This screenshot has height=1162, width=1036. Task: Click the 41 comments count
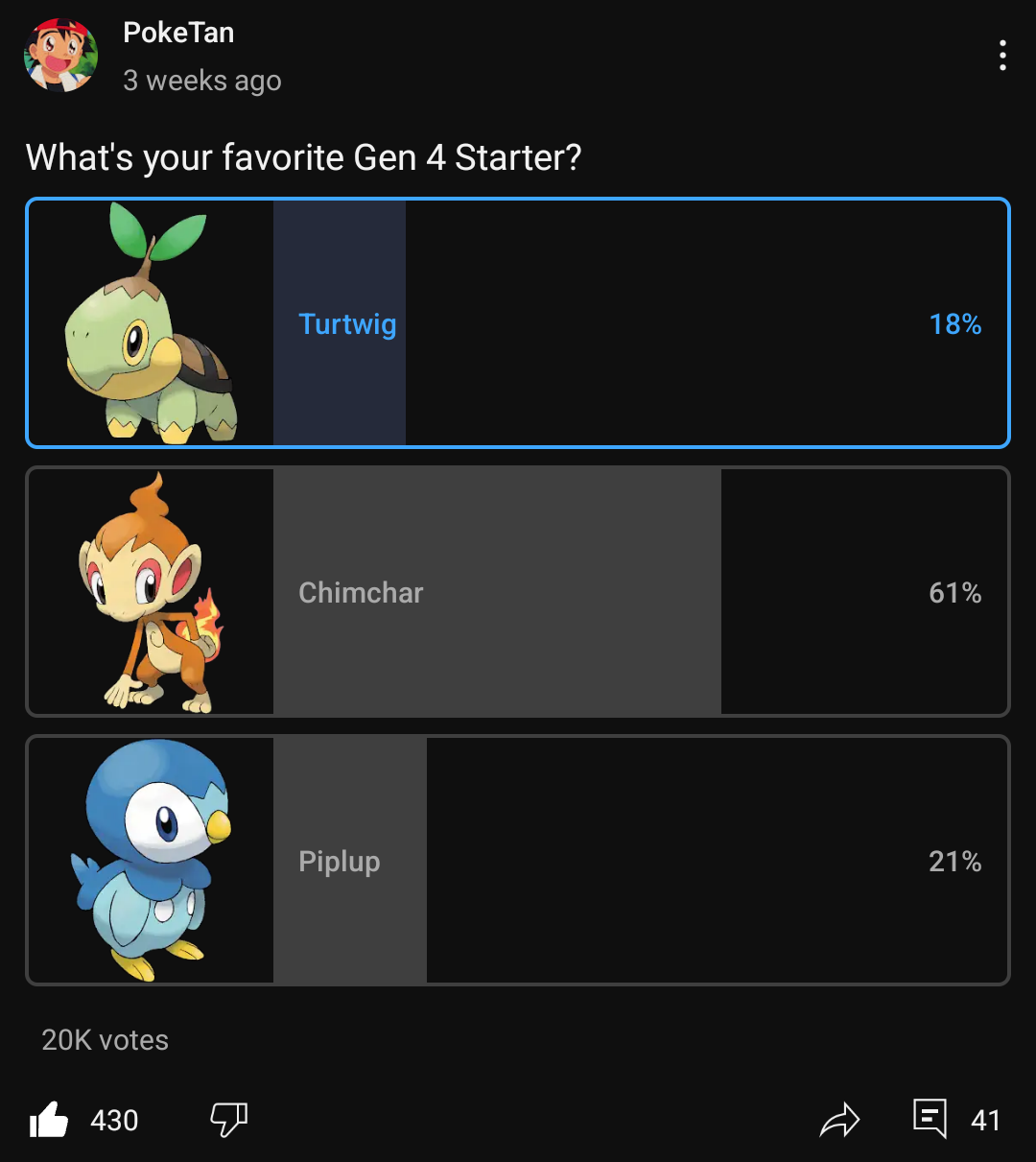(985, 1120)
